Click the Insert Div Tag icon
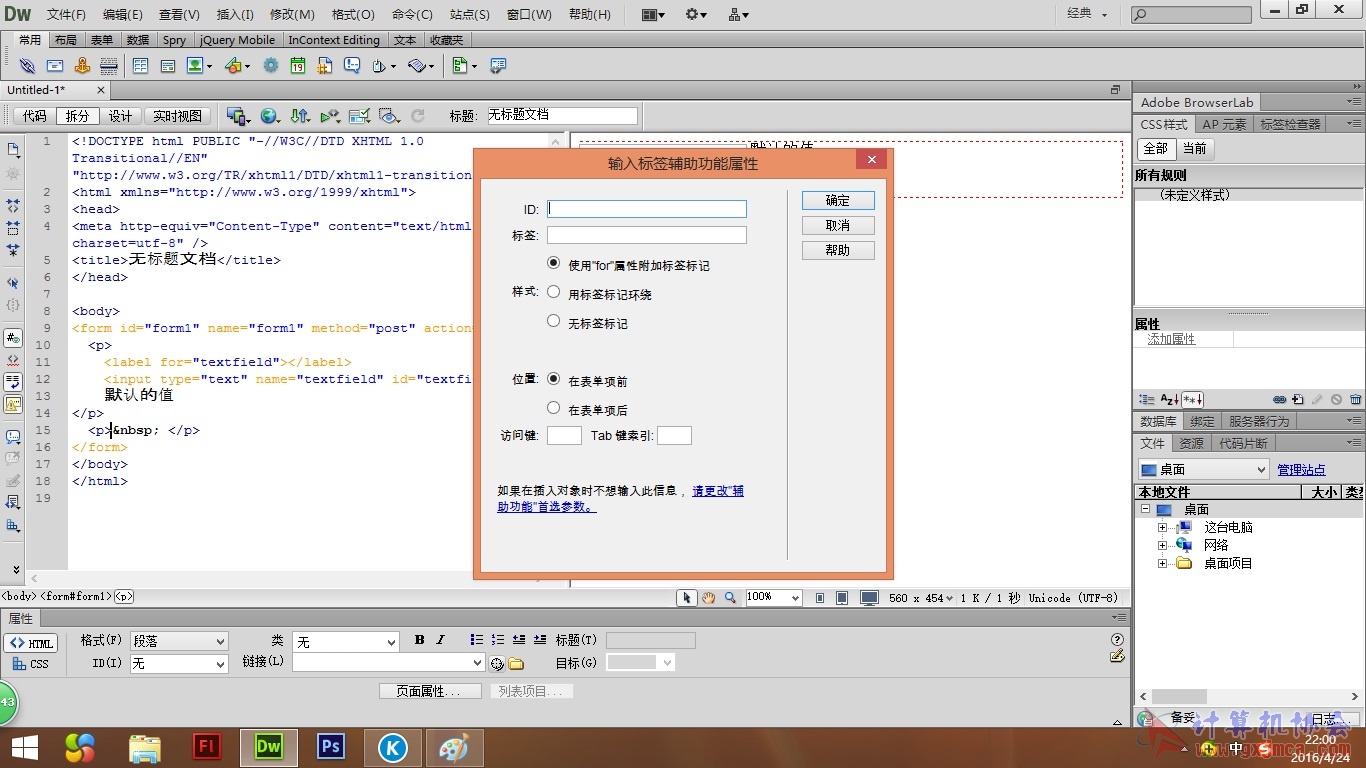Viewport: 1366px width, 768px height. [168, 66]
